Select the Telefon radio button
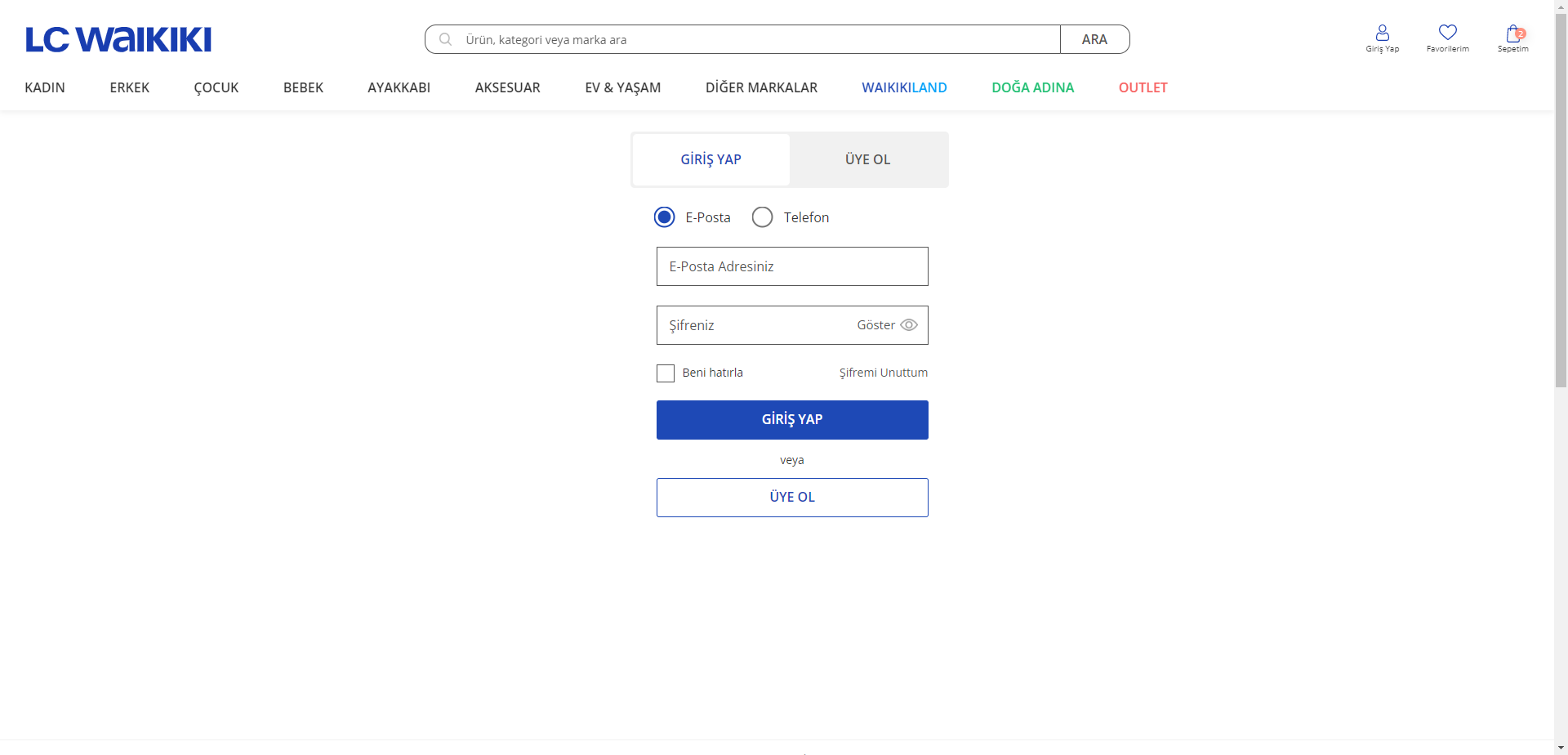This screenshot has height=755, width=1568. click(x=762, y=217)
